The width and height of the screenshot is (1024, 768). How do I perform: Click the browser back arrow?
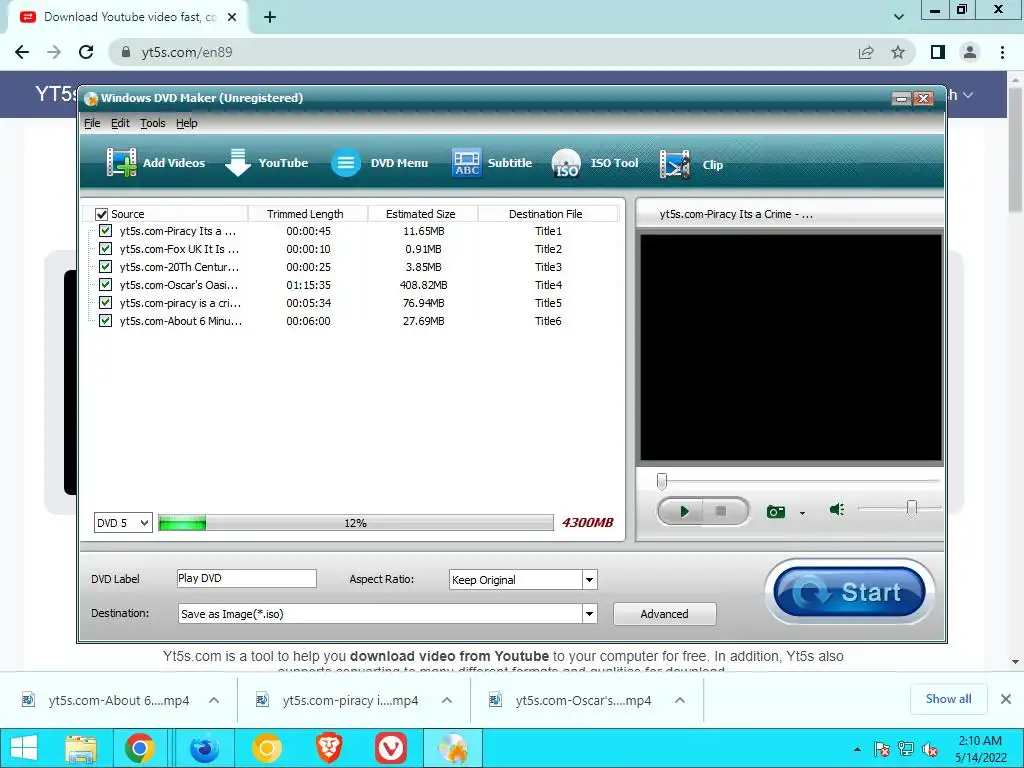tap(22, 52)
